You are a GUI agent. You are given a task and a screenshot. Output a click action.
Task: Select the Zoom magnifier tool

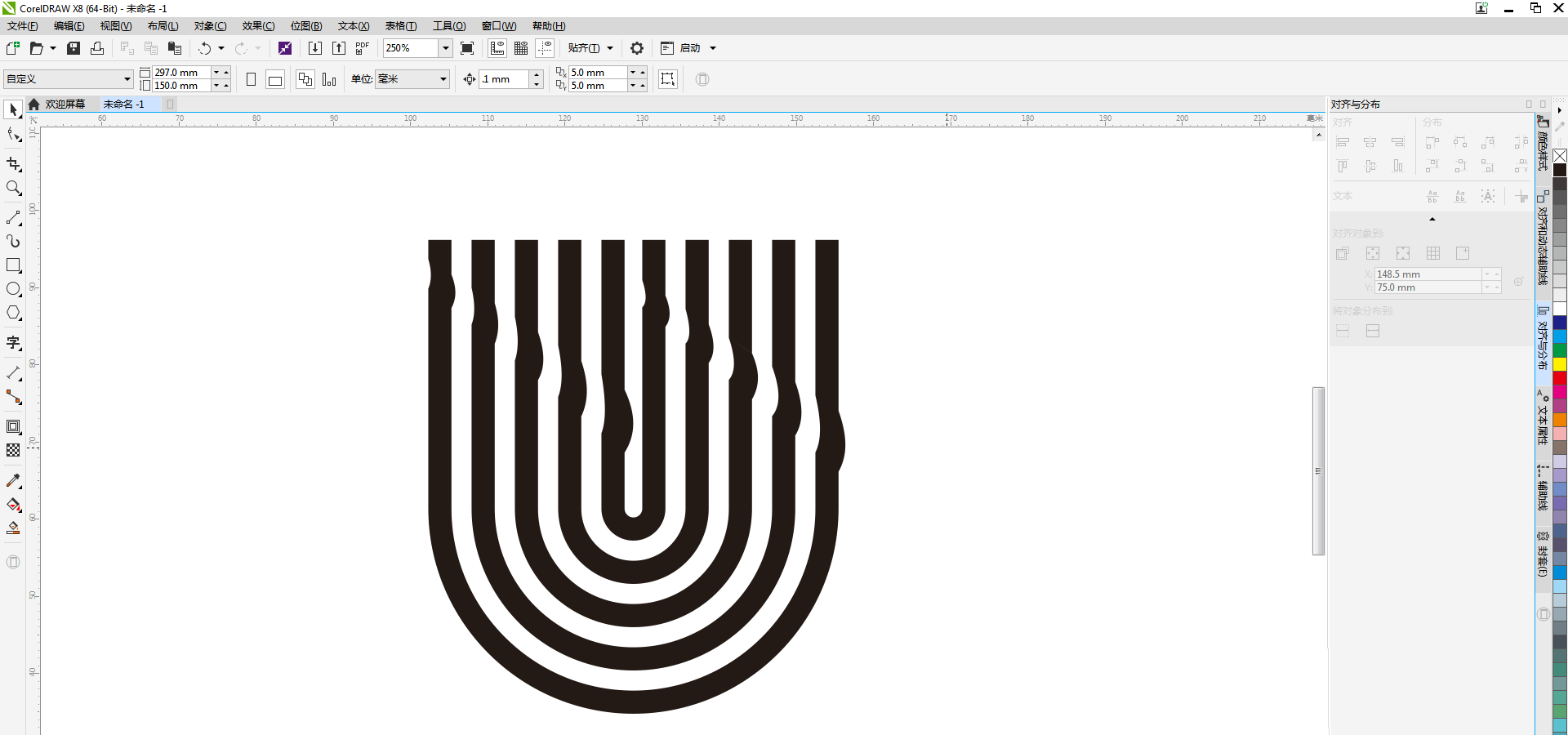pyautogui.click(x=13, y=189)
